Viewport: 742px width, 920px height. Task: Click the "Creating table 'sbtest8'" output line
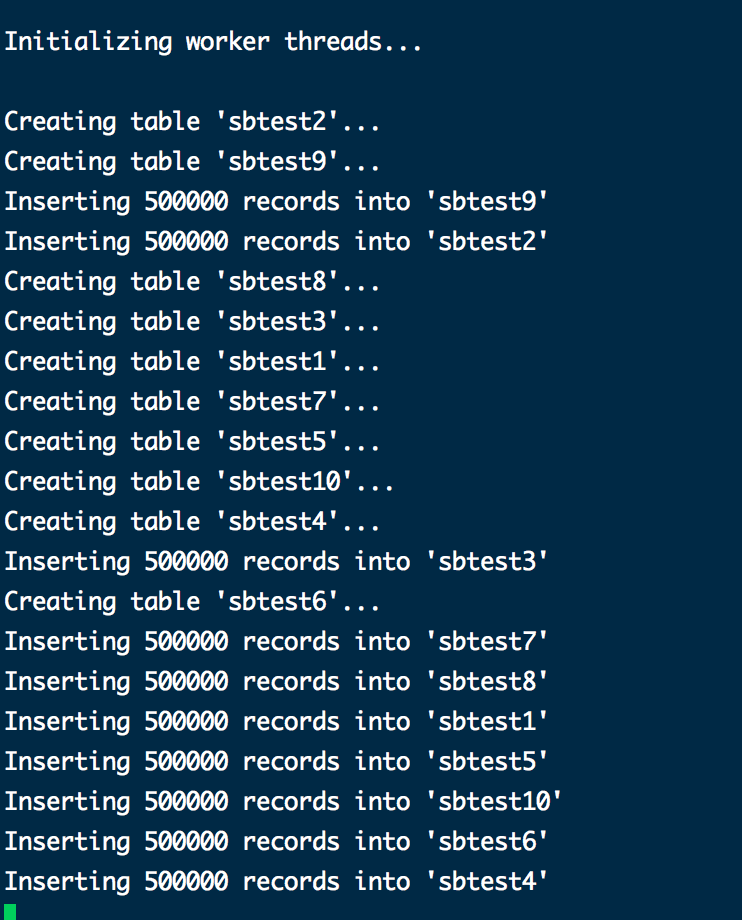(x=192, y=282)
